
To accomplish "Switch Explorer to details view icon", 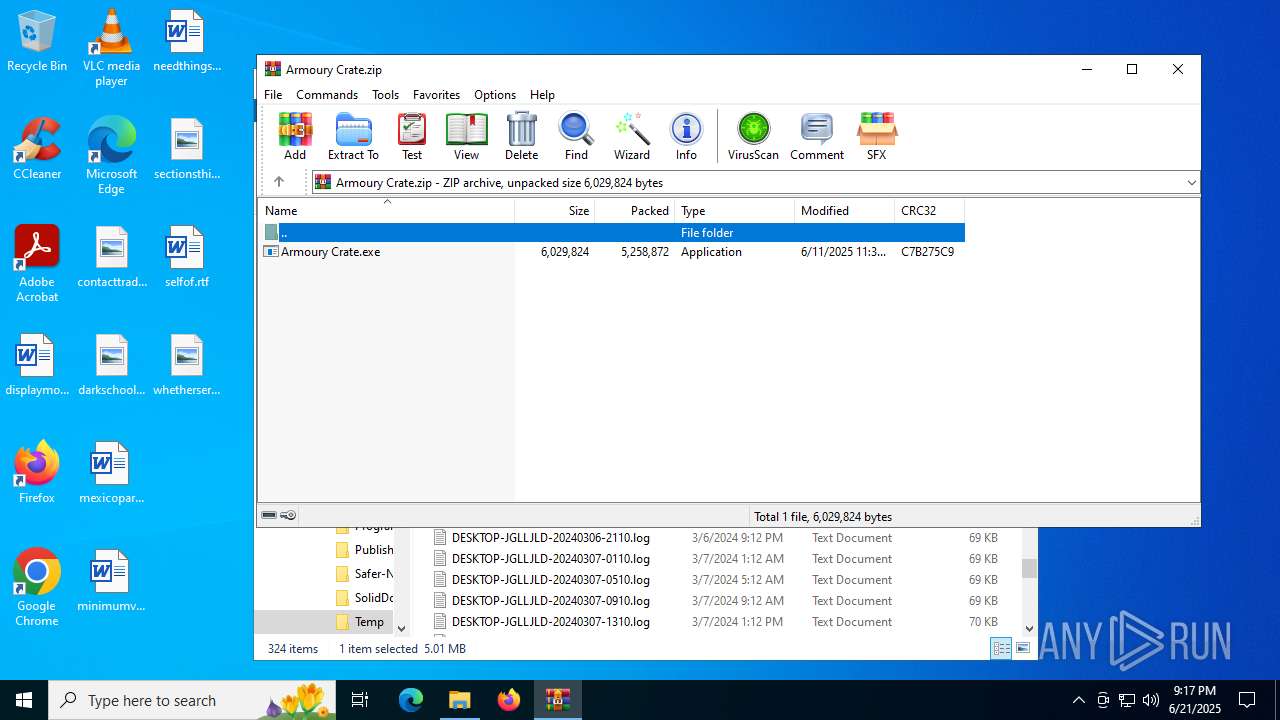I will [x=1001, y=648].
